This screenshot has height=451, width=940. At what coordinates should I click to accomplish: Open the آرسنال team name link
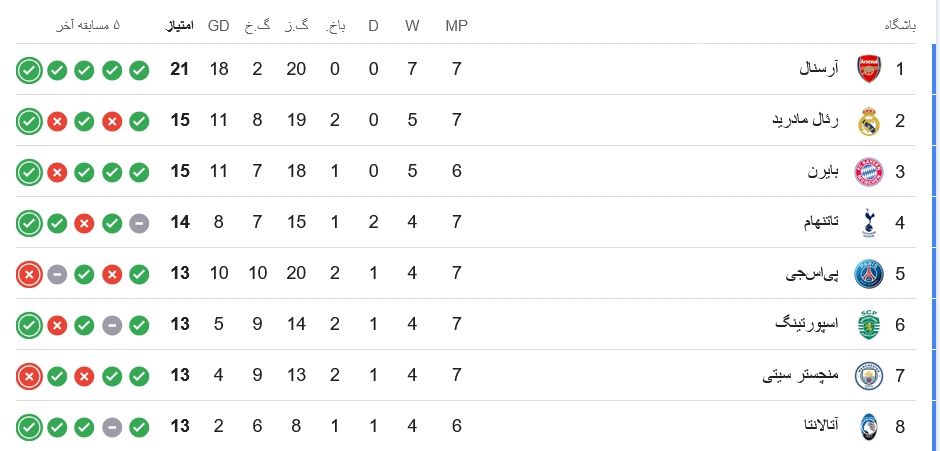click(819, 69)
